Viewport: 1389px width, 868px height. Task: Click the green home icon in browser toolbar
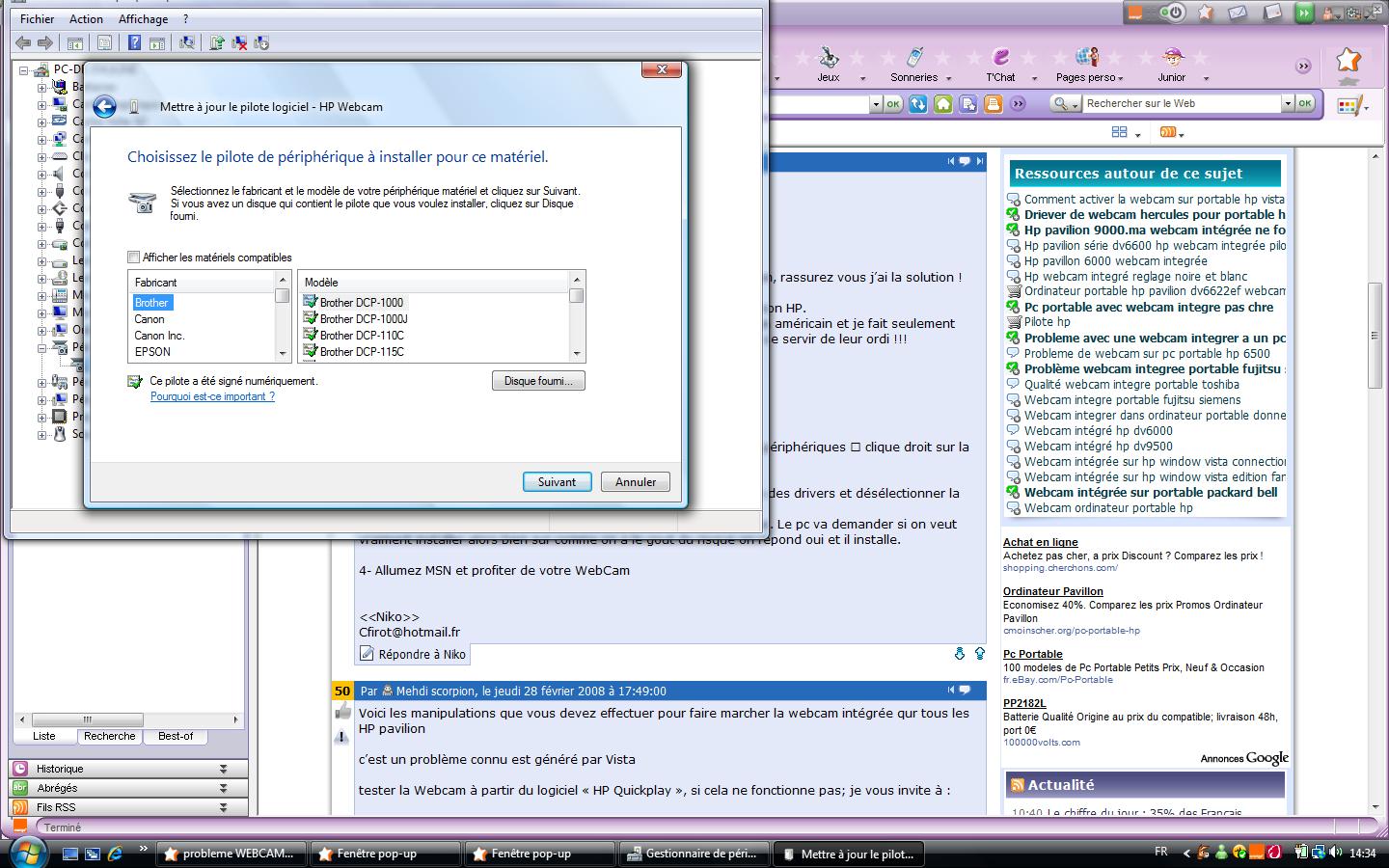tap(943, 104)
